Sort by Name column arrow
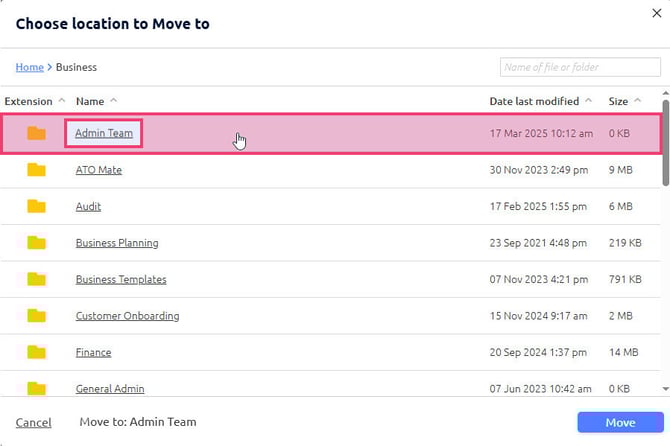The image size is (670, 446). (114, 100)
